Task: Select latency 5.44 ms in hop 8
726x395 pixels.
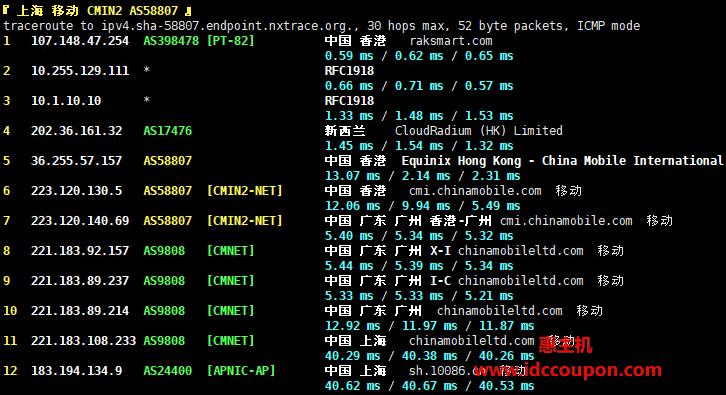Action: point(349,266)
